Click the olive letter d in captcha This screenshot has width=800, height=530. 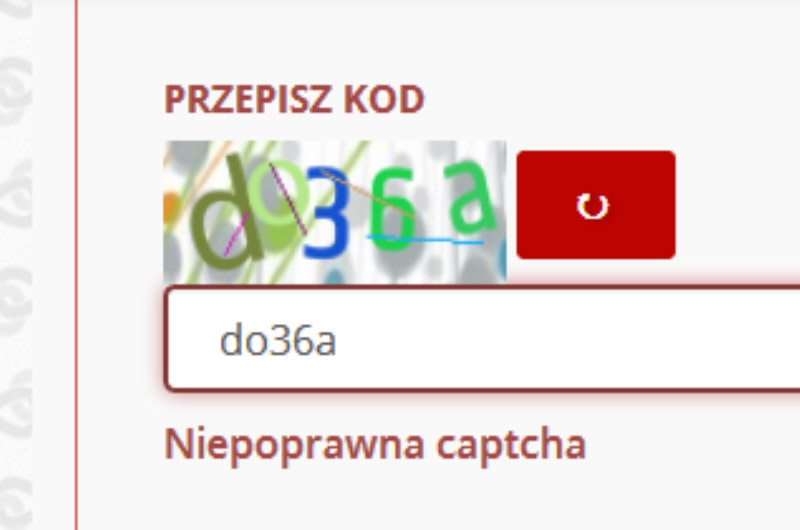tap(224, 213)
